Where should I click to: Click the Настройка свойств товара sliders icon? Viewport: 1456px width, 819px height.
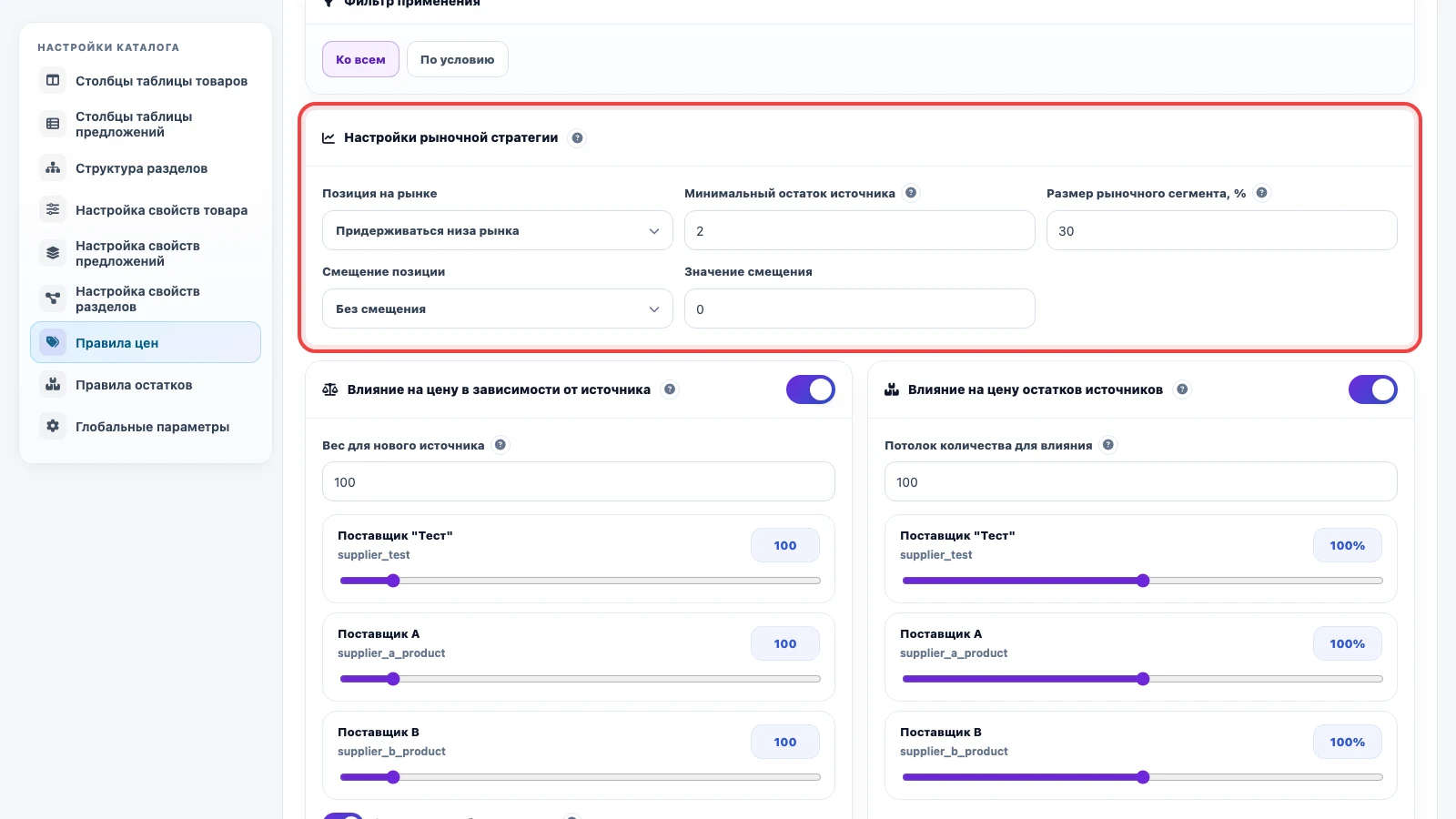53,209
